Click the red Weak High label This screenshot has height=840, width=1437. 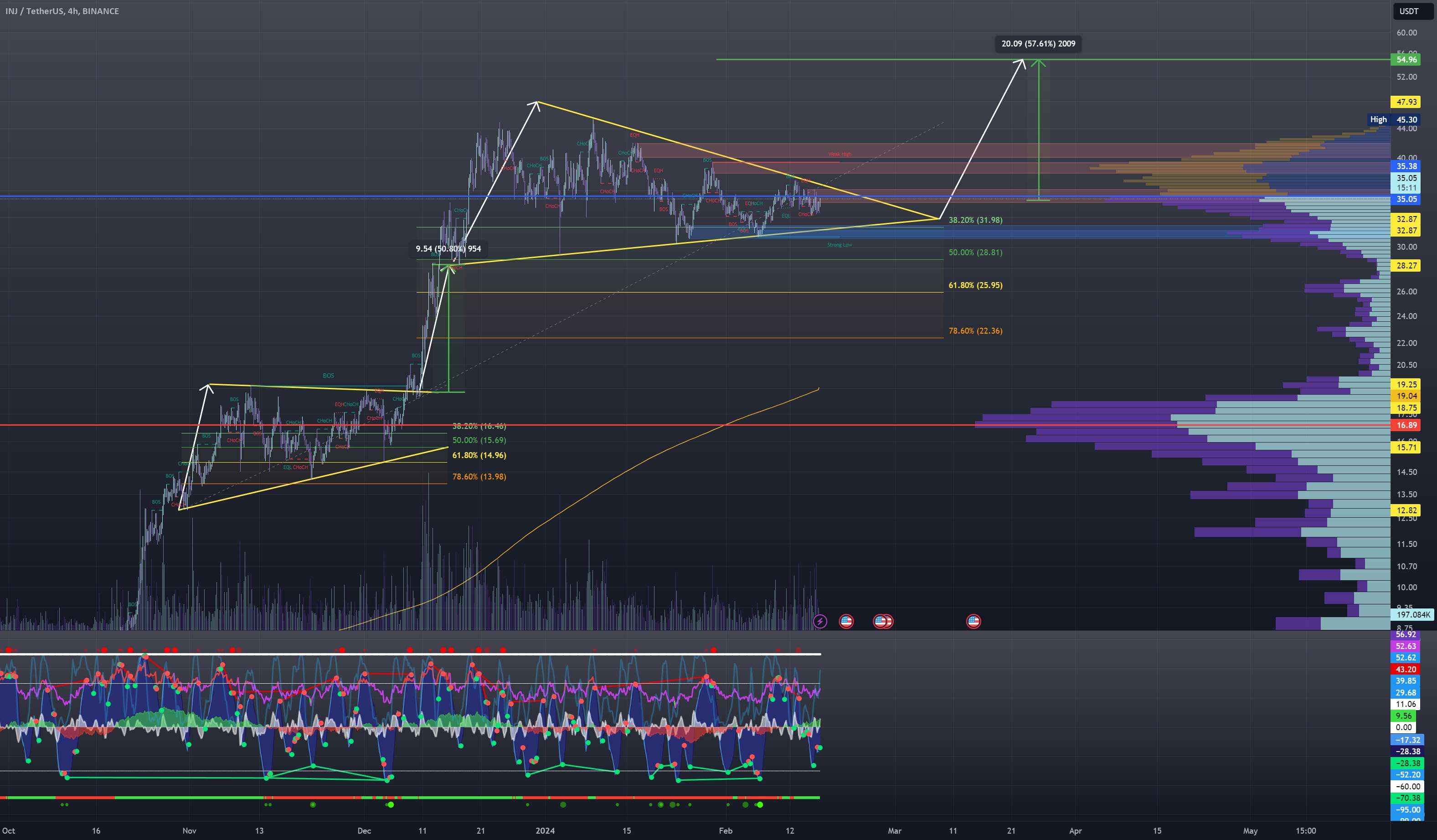(x=840, y=154)
